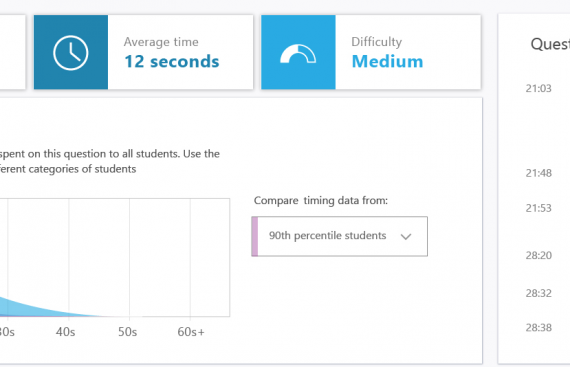570x367 pixels.
Task: Select the 28:38 timestamp entry
Action: pos(538,328)
